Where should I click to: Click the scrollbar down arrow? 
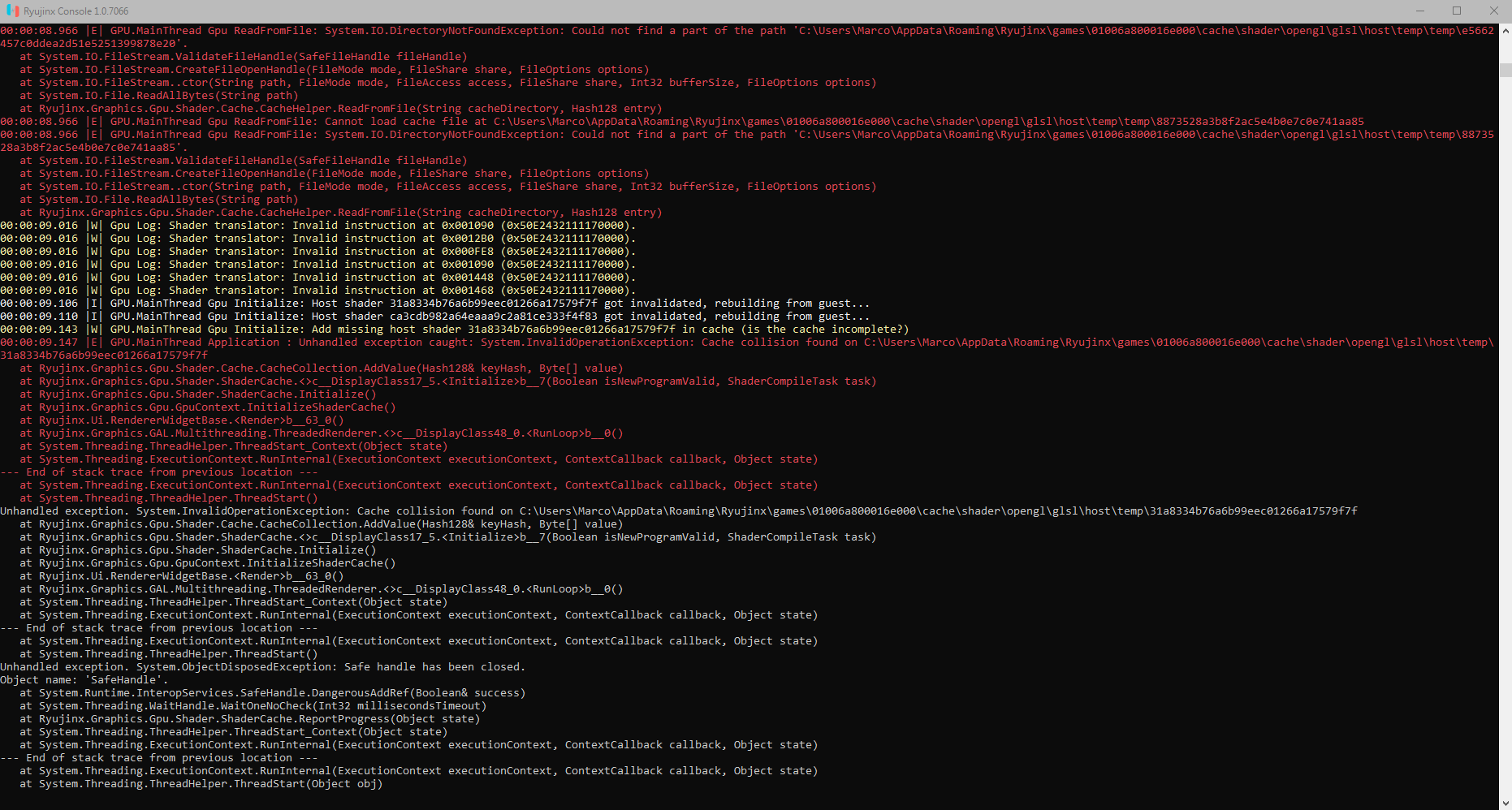1506,804
